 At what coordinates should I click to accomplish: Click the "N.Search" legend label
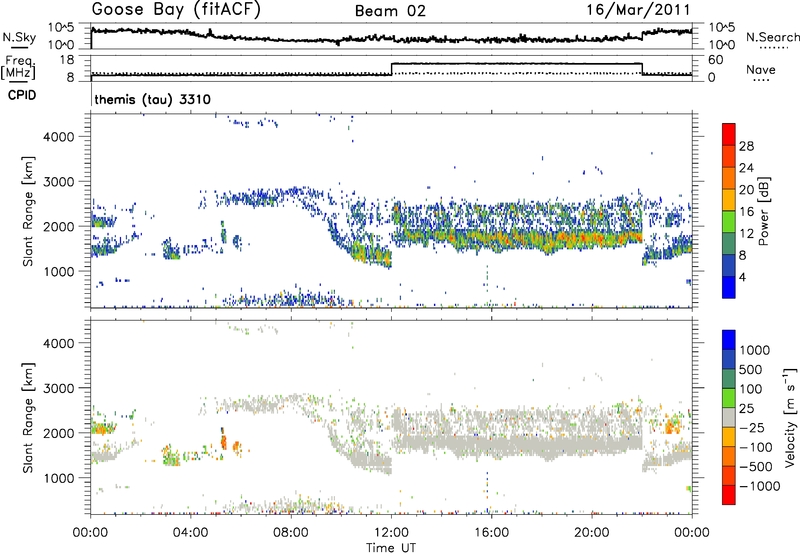773,37
